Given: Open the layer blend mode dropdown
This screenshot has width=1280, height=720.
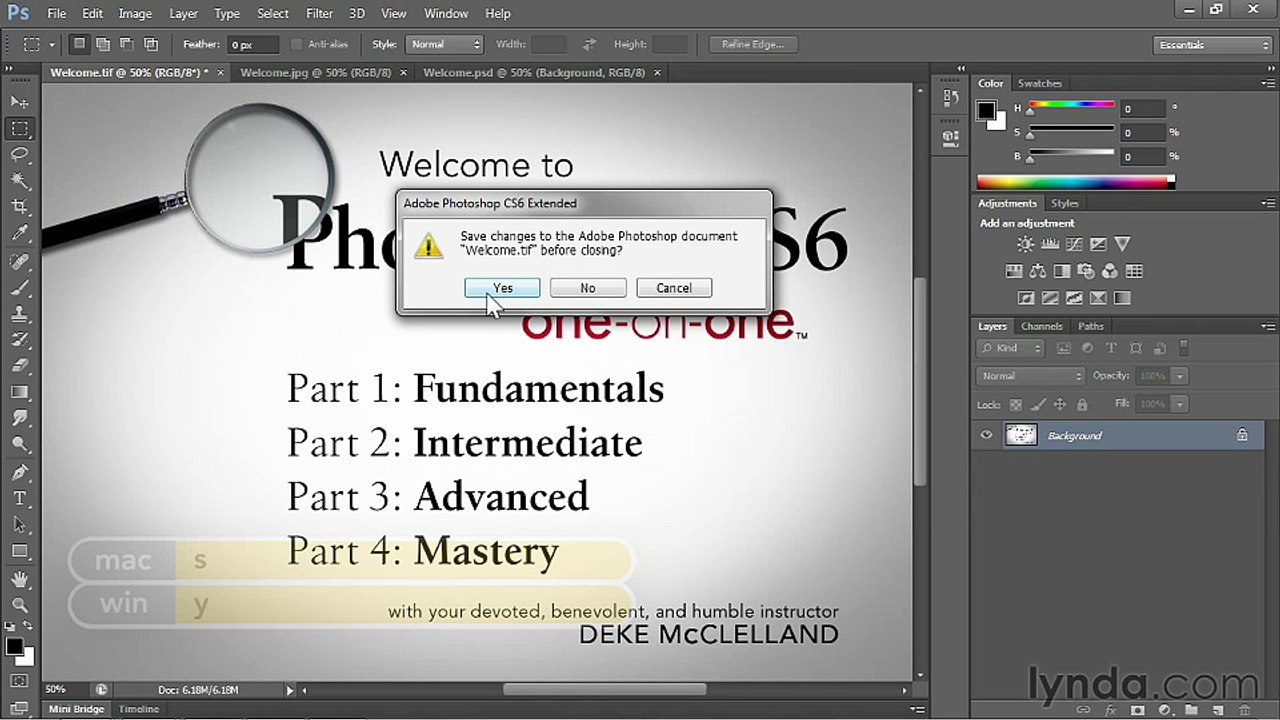Looking at the screenshot, I should click(x=1030, y=376).
